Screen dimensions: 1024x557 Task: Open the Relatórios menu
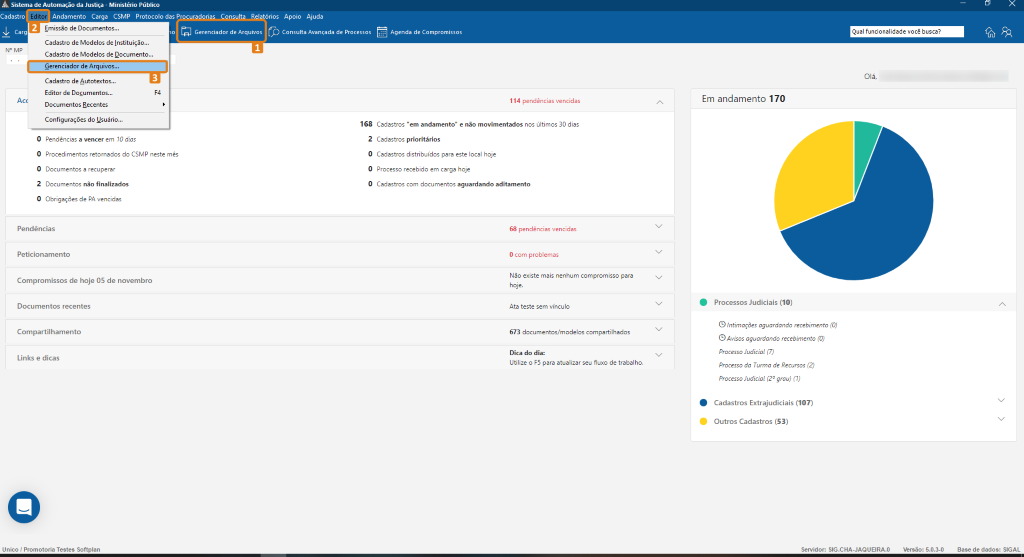pyautogui.click(x=265, y=17)
